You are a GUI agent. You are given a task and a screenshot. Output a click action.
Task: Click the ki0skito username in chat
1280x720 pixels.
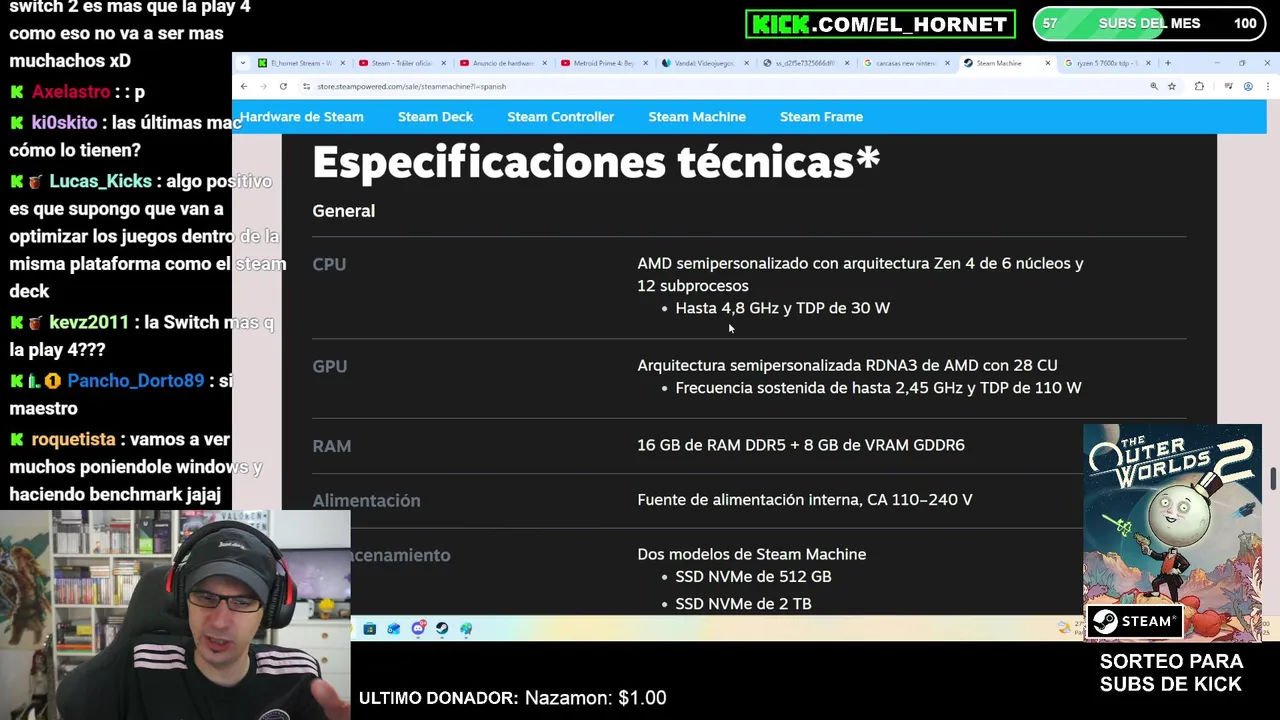64,122
